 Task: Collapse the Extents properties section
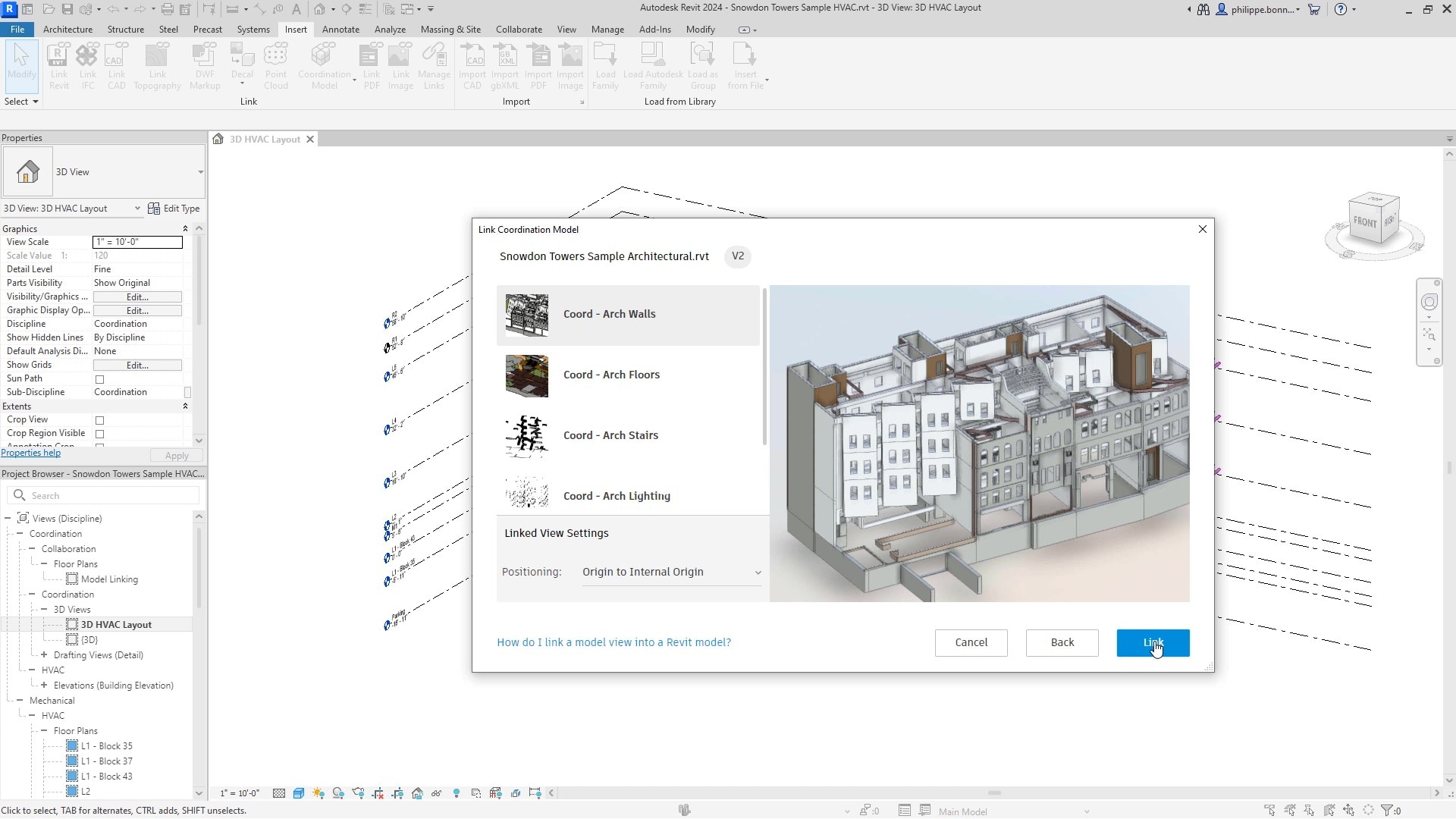pos(185,406)
